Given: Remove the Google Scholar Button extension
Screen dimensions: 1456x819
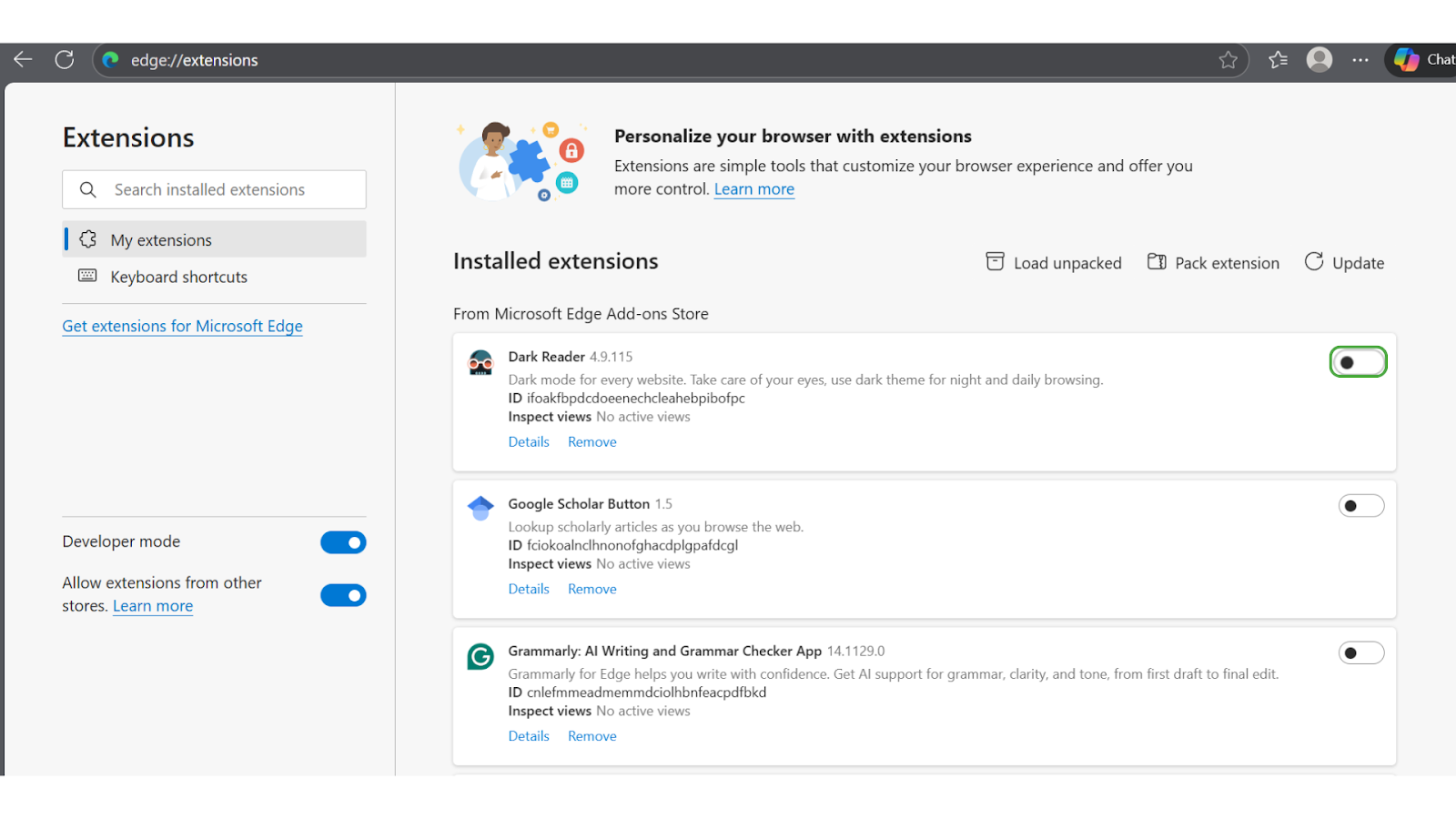Looking at the screenshot, I should pyautogui.click(x=592, y=590).
